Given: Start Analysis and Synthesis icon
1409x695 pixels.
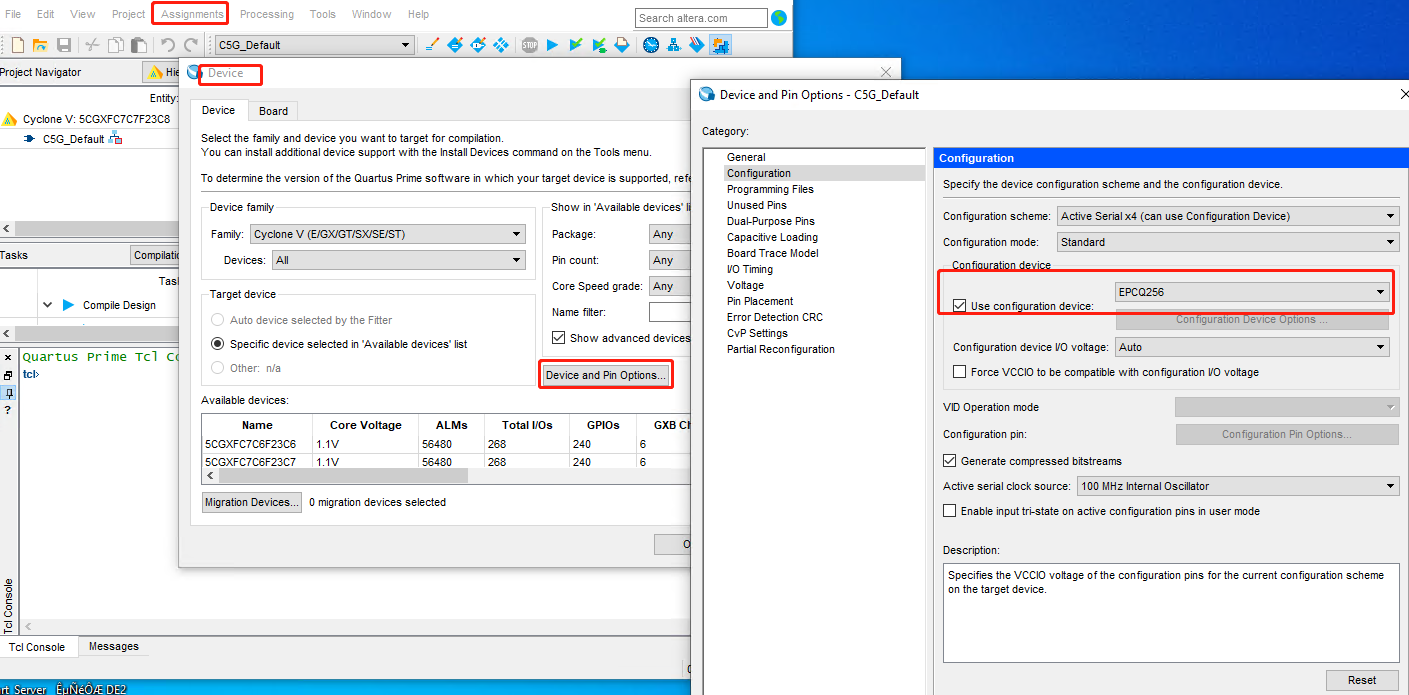Looking at the screenshot, I should pyautogui.click(x=599, y=45).
